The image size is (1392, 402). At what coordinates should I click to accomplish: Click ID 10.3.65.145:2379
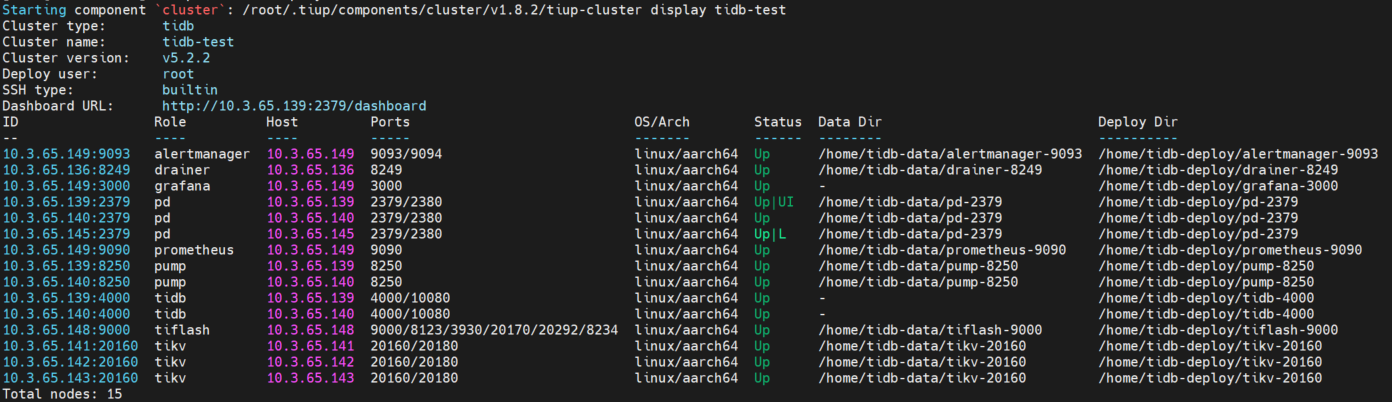(66, 234)
